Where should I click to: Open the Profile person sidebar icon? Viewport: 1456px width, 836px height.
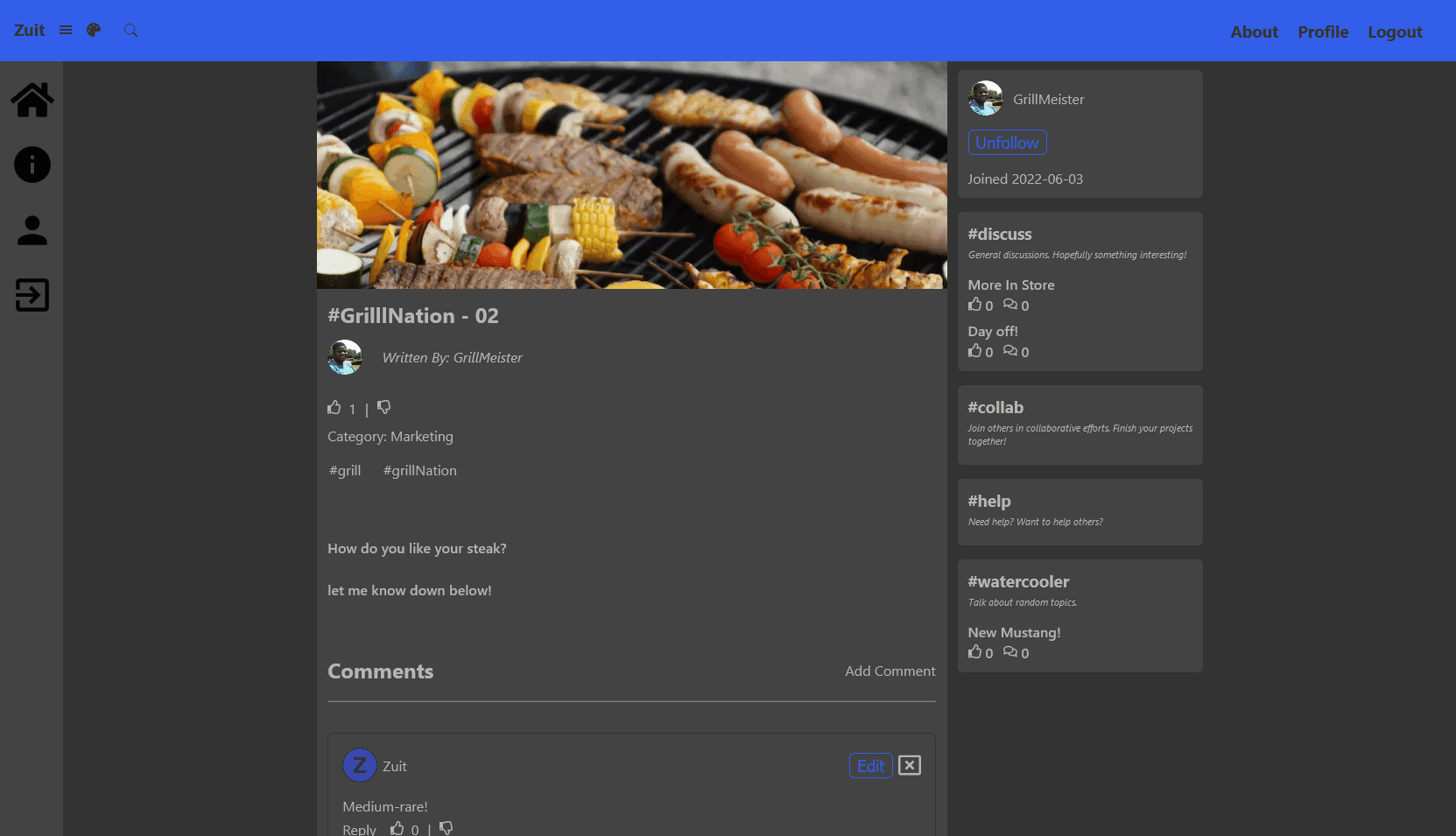(32, 230)
